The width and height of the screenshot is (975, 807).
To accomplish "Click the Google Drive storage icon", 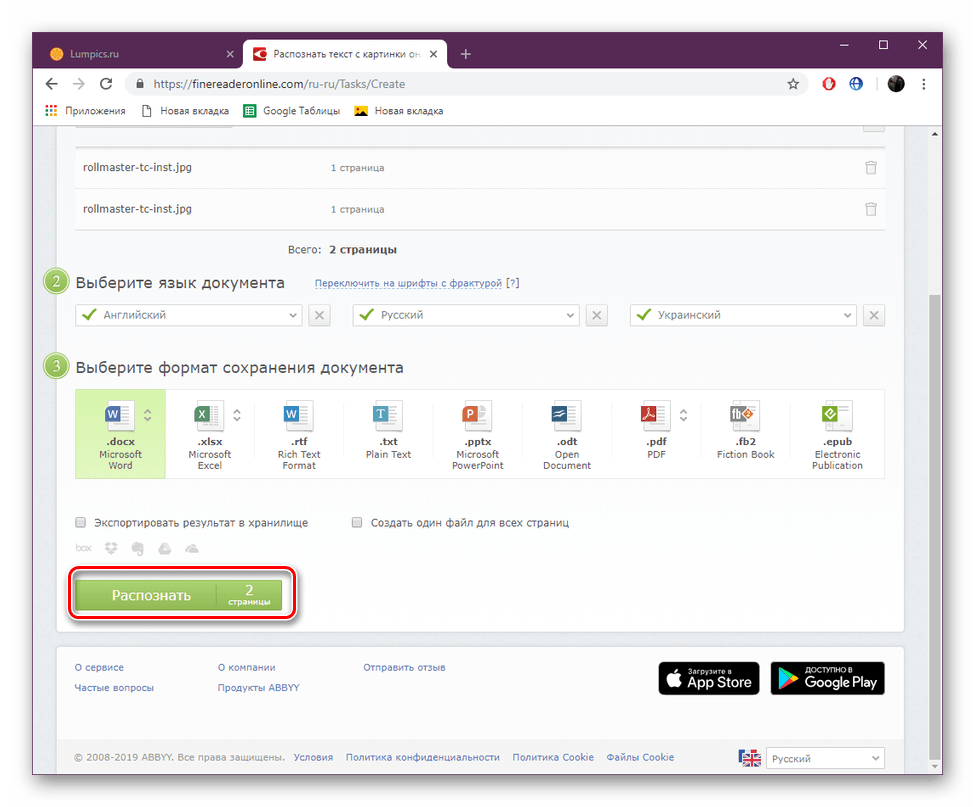I will tap(164, 548).
